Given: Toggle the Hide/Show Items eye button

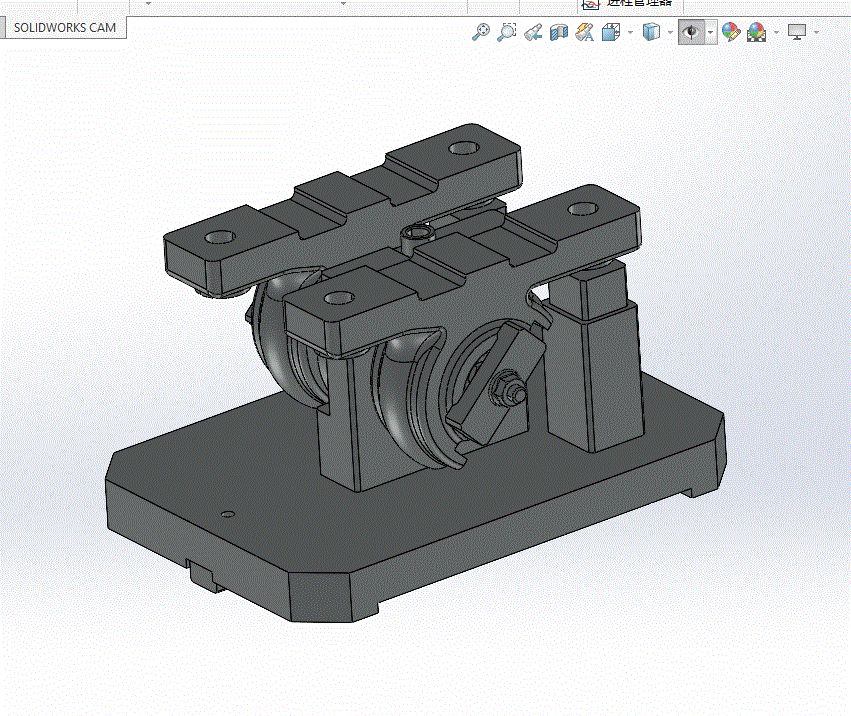Looking at the screenshot, I should tap(691, 32).
